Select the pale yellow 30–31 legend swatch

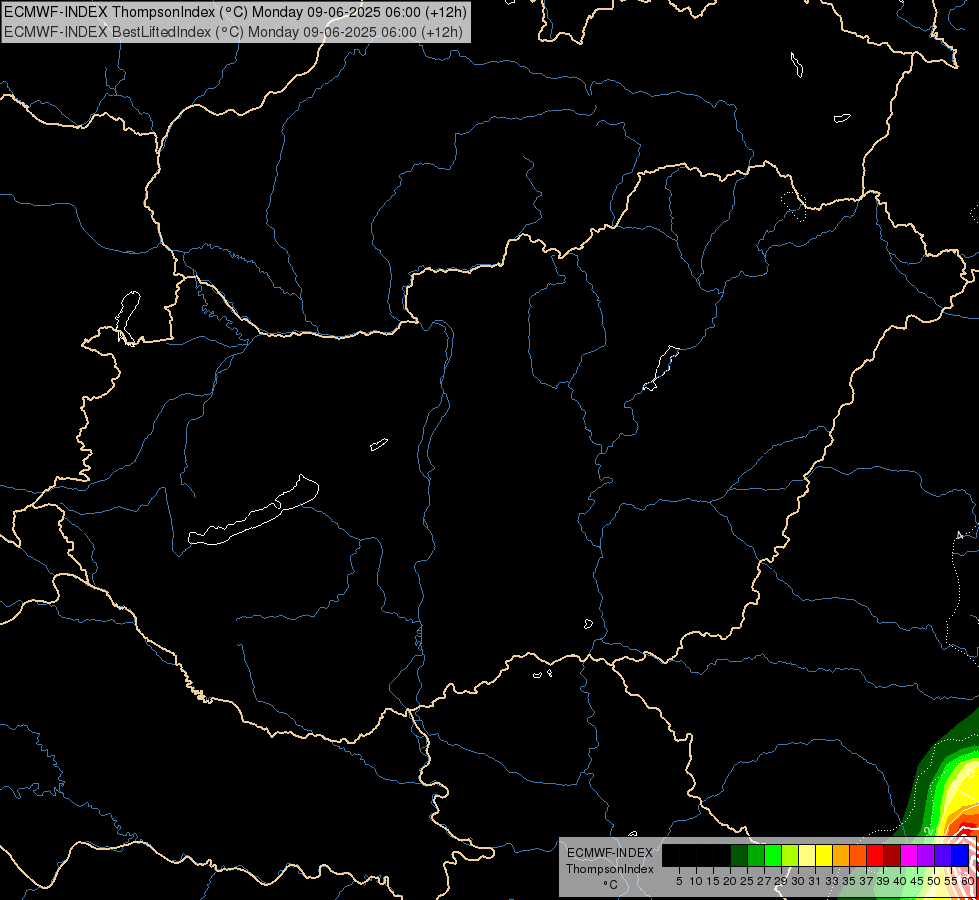pyautogui.click(x=807, y=856)
